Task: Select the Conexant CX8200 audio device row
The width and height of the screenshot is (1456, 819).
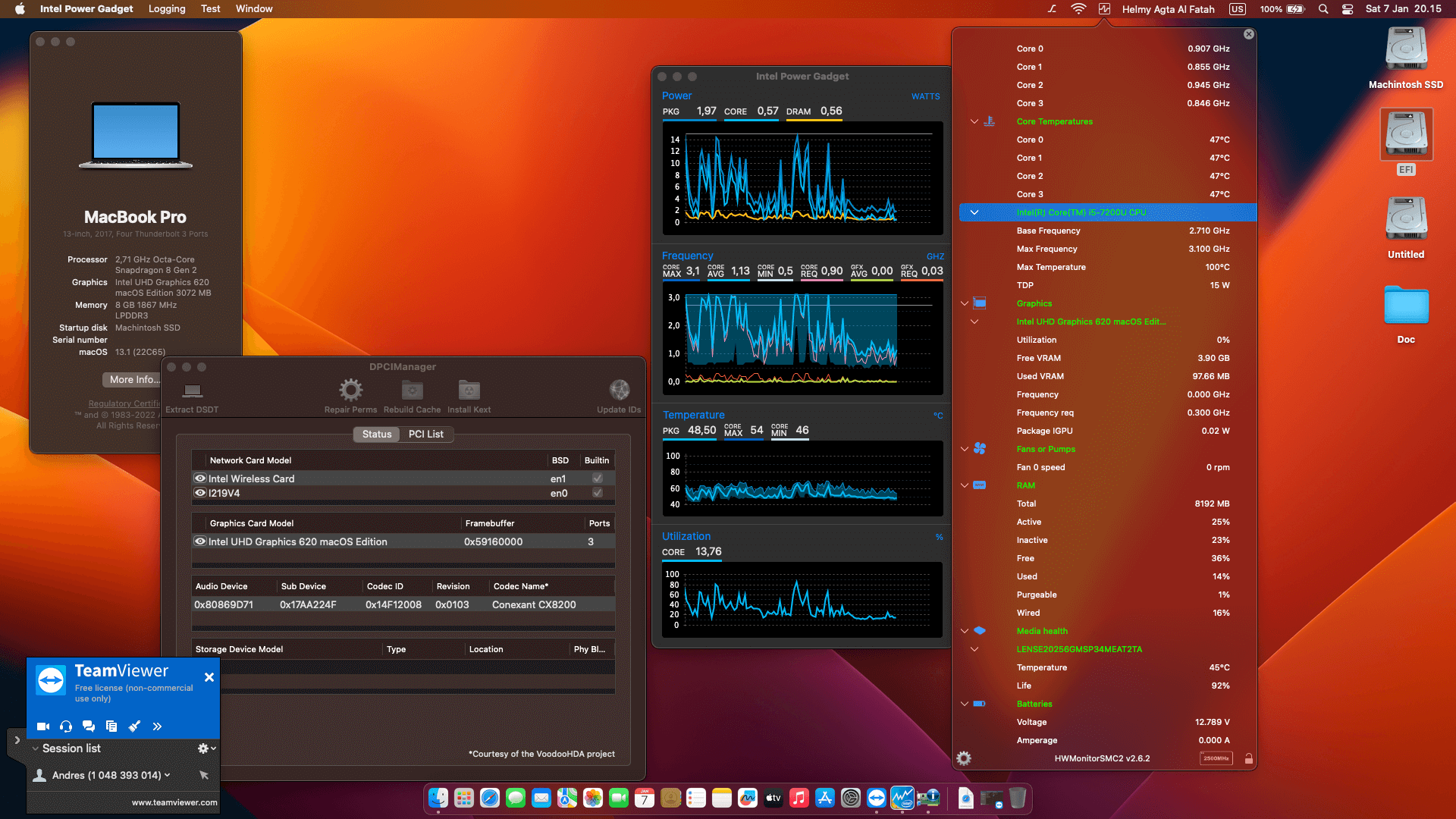Action: point(403,605)
